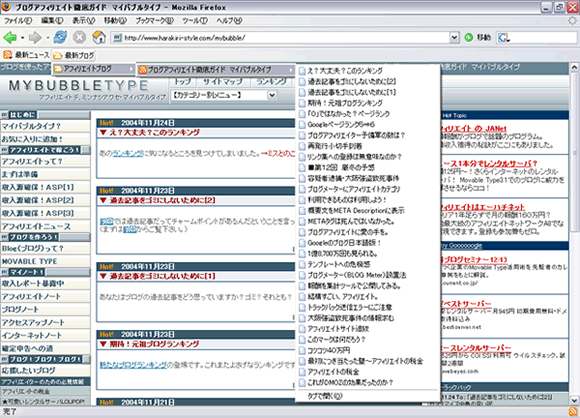Click the Google search engine icon
The image size is (580, 418).
[504, 37]
